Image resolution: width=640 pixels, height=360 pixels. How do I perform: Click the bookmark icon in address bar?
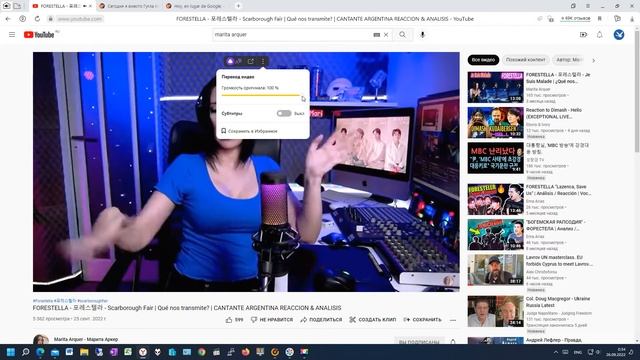pyautogui.click(x=600, y=19)
